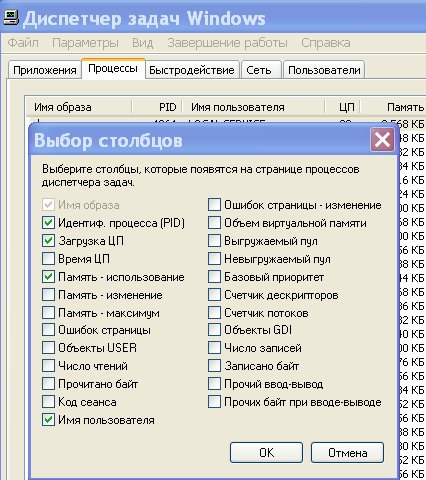Check Прочитано байт checkbox
426x480 pixels.
48,384
